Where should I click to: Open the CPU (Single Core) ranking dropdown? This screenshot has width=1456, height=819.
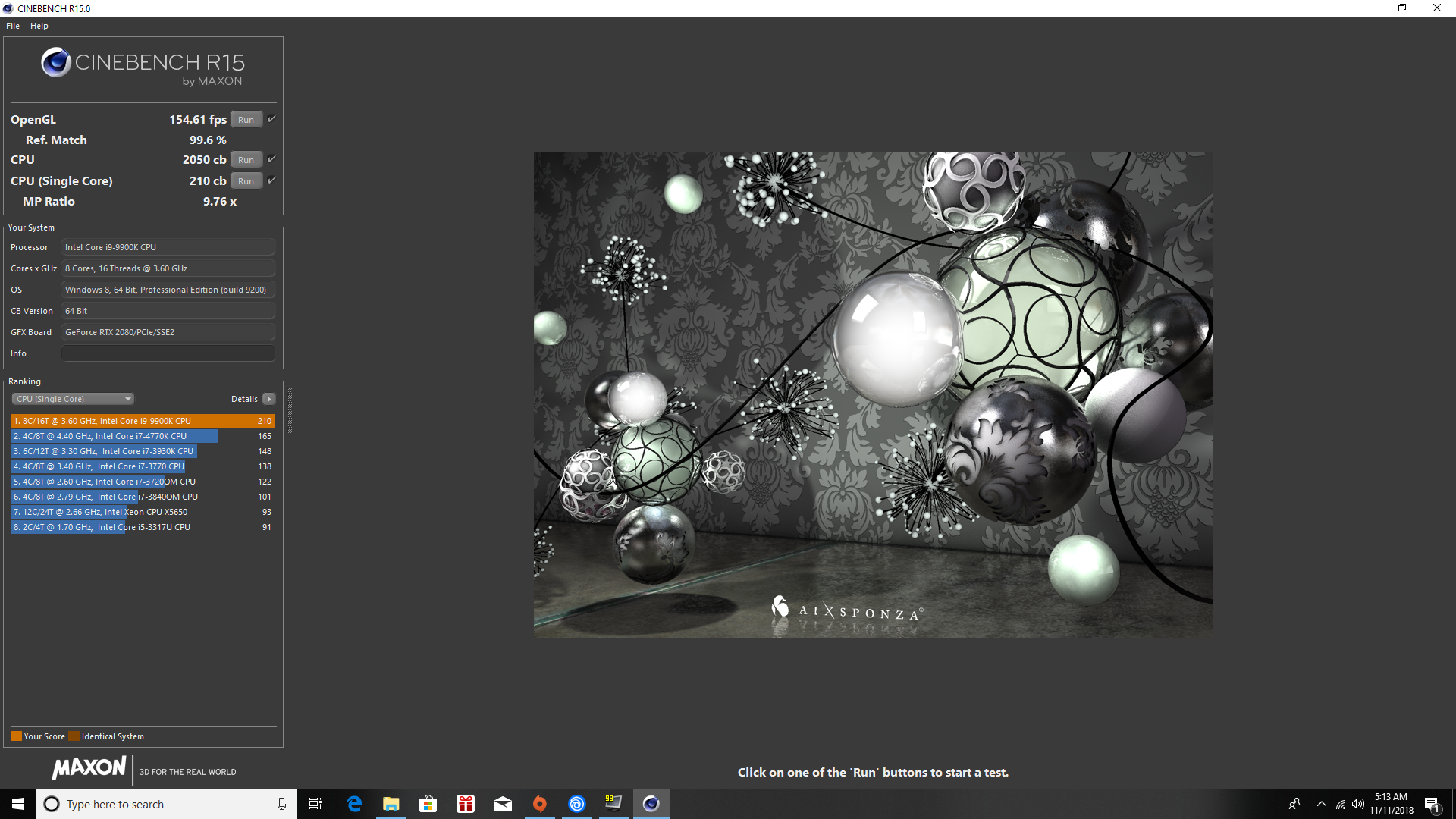coord(73,399)
